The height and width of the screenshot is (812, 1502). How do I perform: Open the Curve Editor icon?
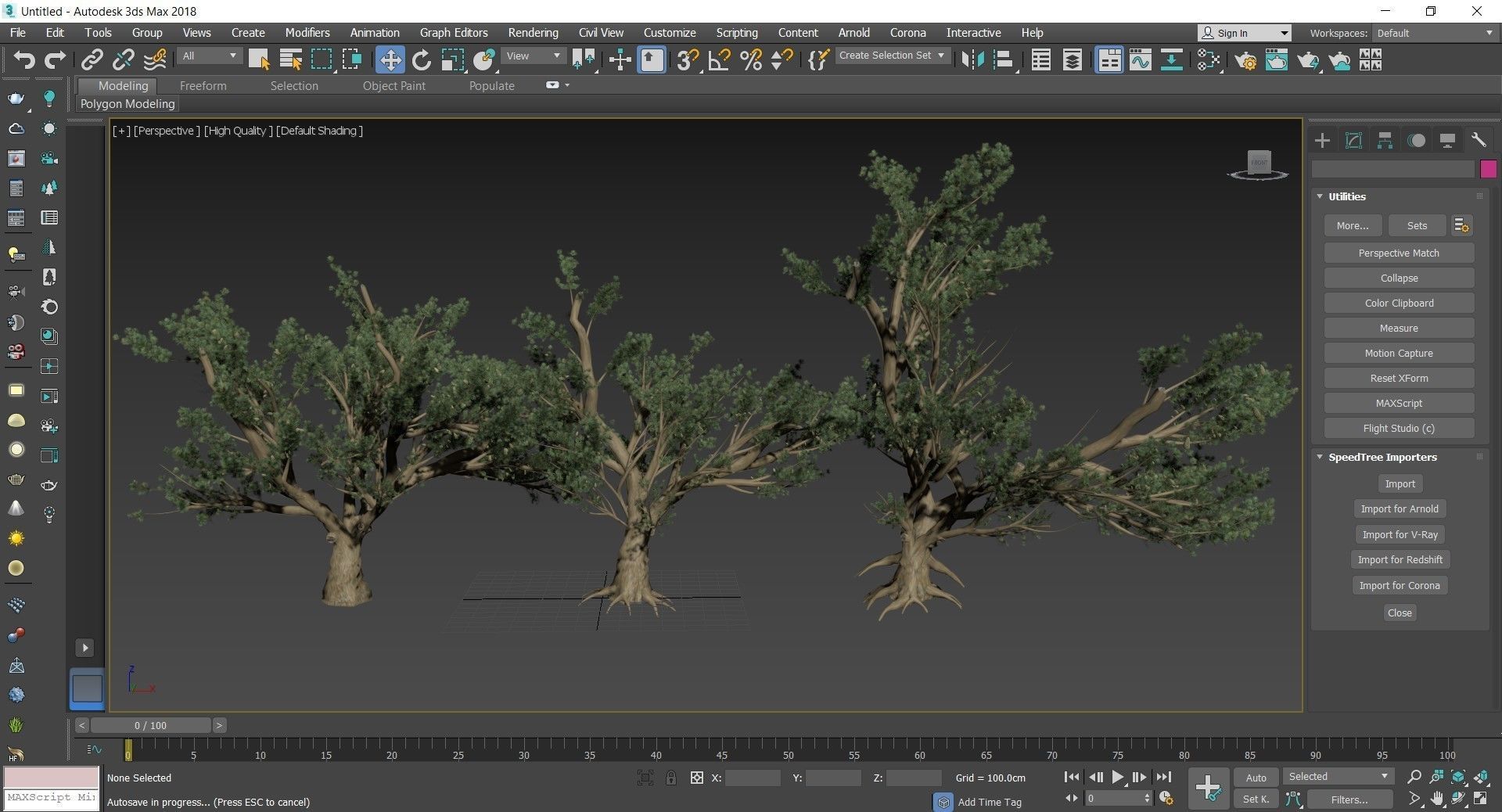pos(1141,60)
